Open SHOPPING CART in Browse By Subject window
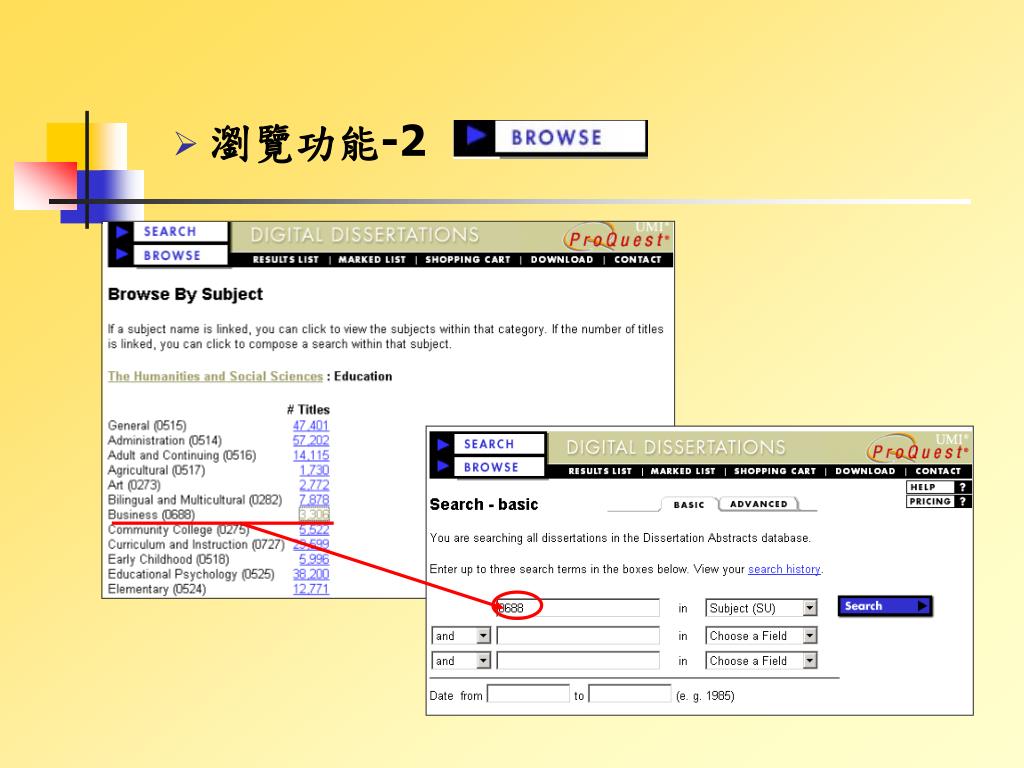 [x=468, y=259]
